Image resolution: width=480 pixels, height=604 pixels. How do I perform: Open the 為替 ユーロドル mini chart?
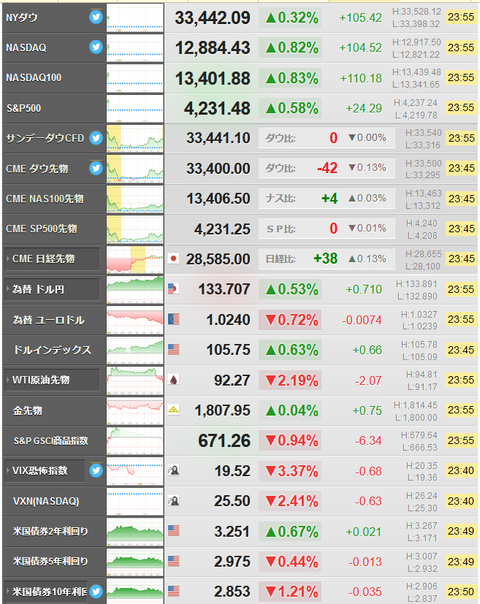pyautogui.click(x=135, y=320)
